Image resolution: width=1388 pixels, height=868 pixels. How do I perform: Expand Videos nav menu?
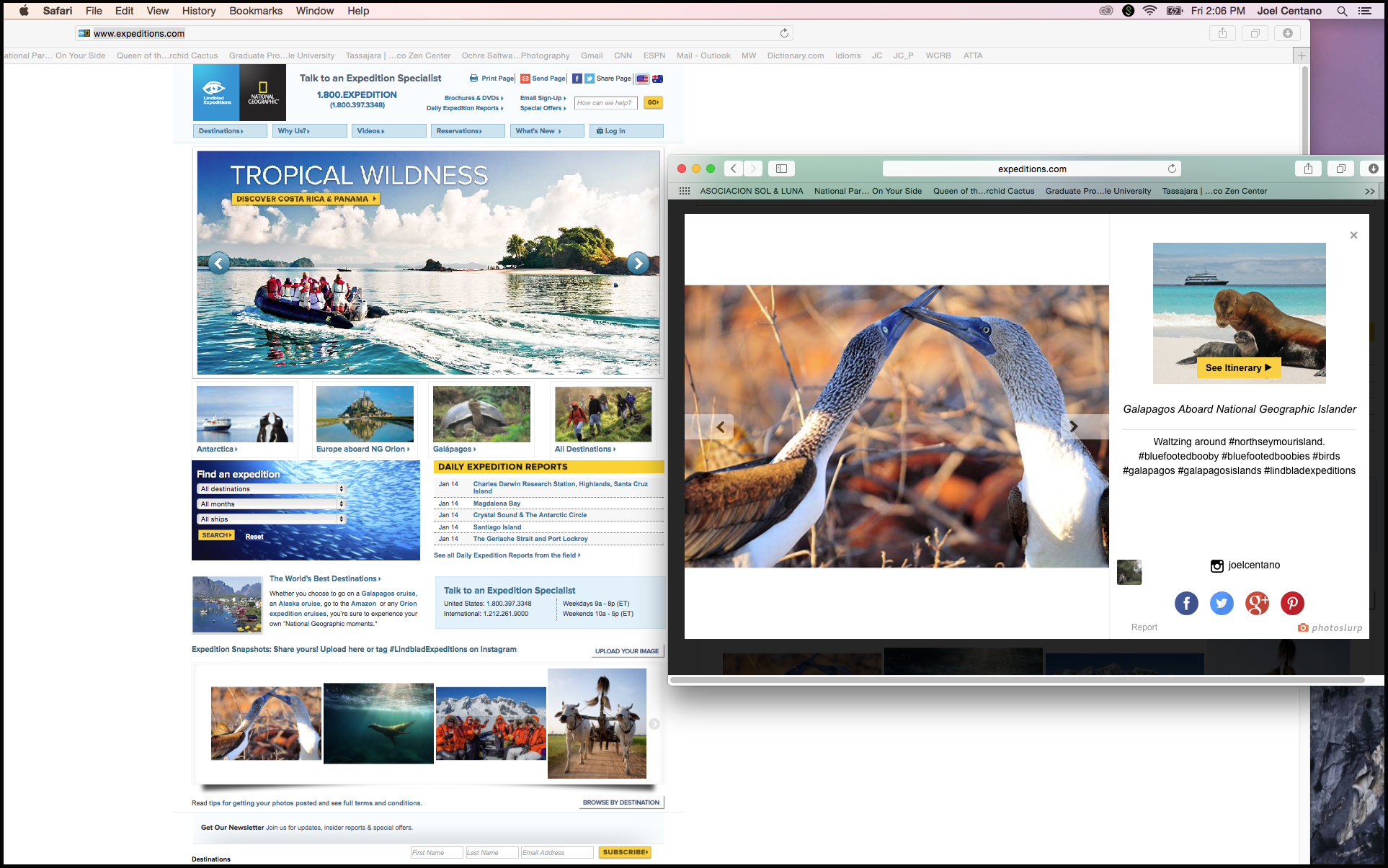pos(389,130)
